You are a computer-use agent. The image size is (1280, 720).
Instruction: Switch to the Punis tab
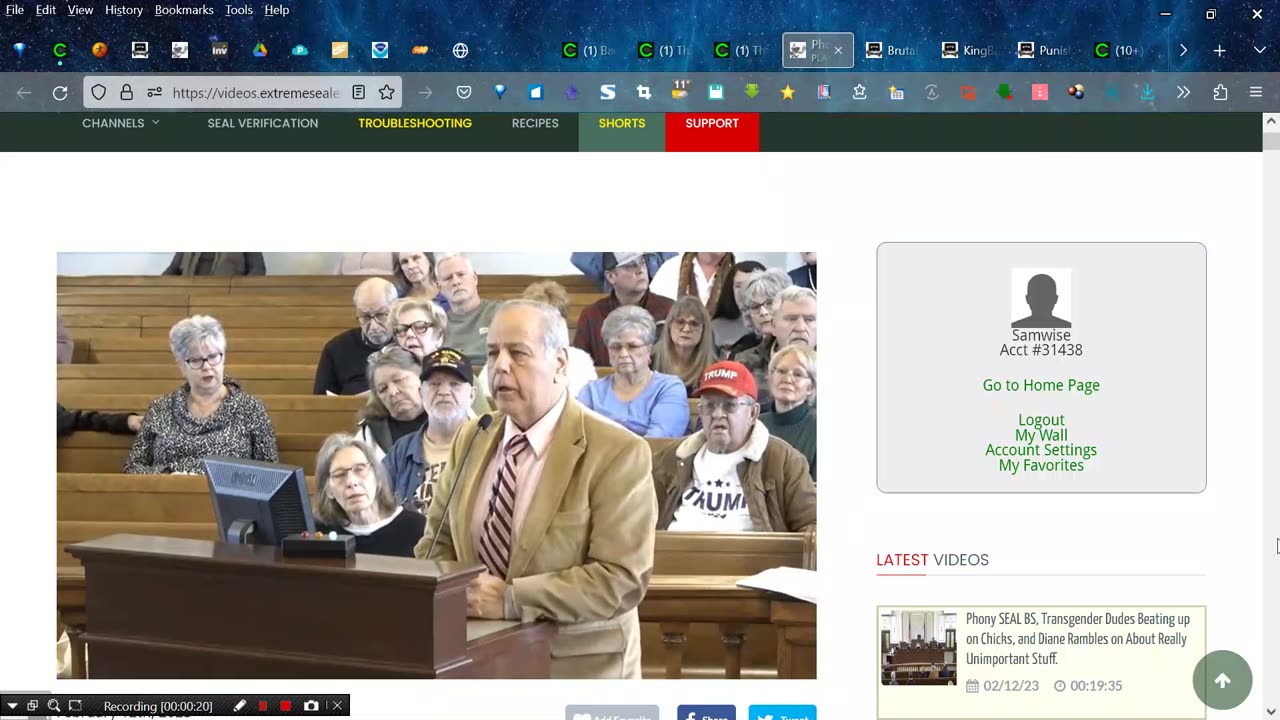[x=1045, y=50]
